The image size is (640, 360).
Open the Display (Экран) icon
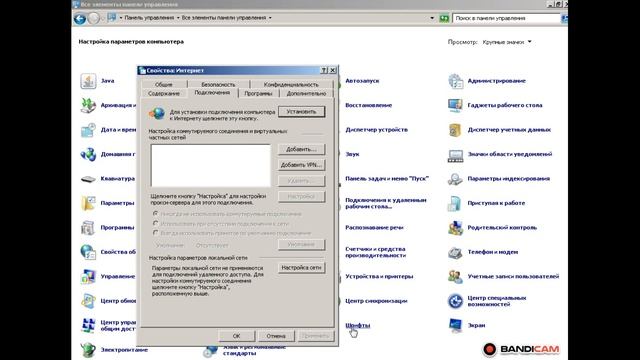[456, 325]
